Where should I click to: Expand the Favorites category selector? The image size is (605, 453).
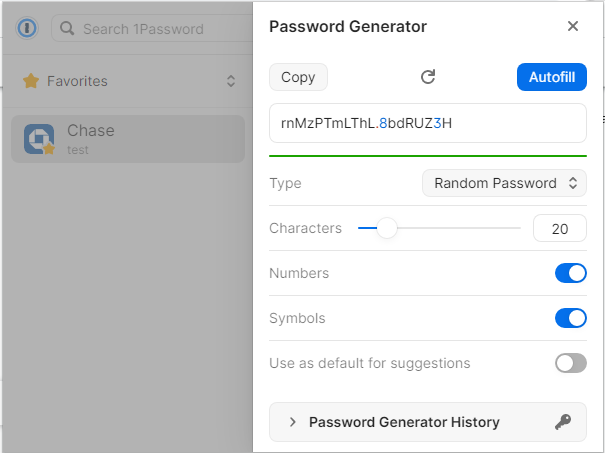[x=231, y=81]
